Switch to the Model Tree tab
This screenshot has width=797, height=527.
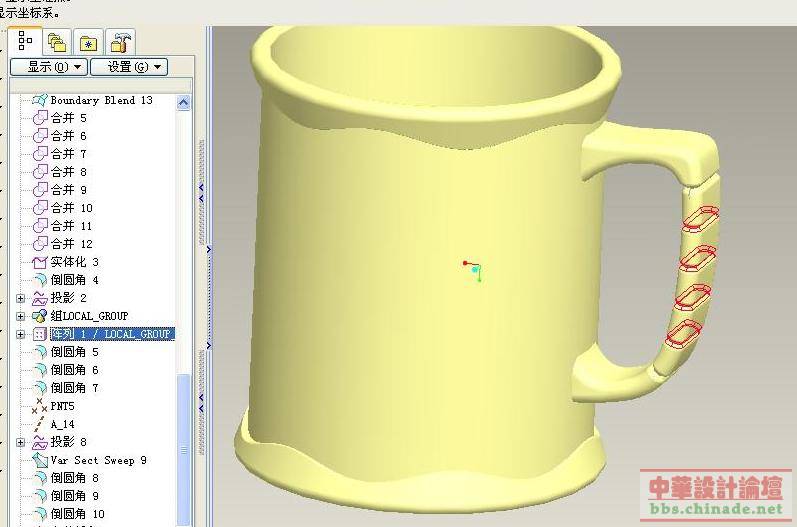pos(25,42)
